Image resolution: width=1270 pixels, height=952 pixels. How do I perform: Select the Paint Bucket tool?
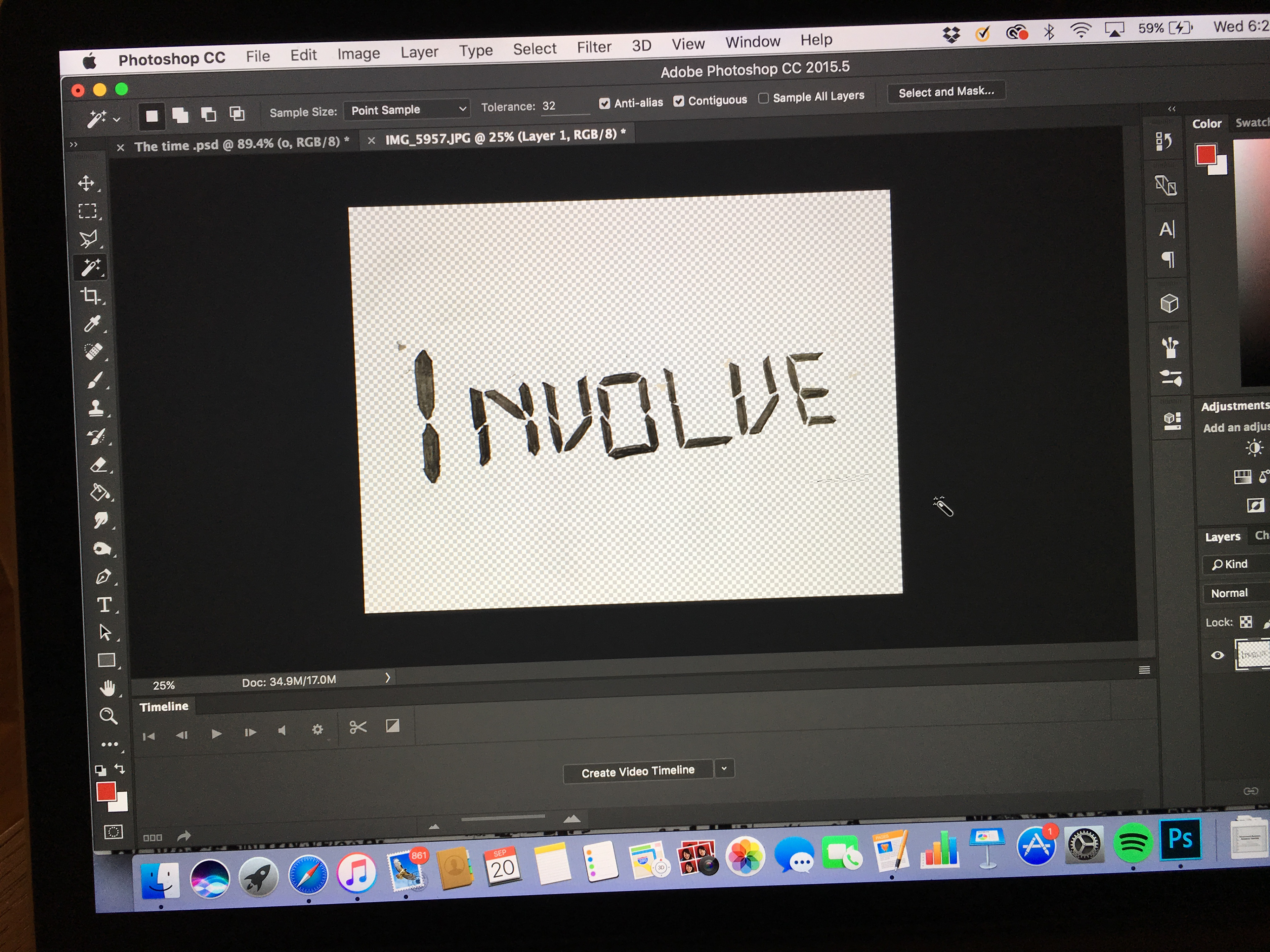pyautogui.click(x=100, y=492)
